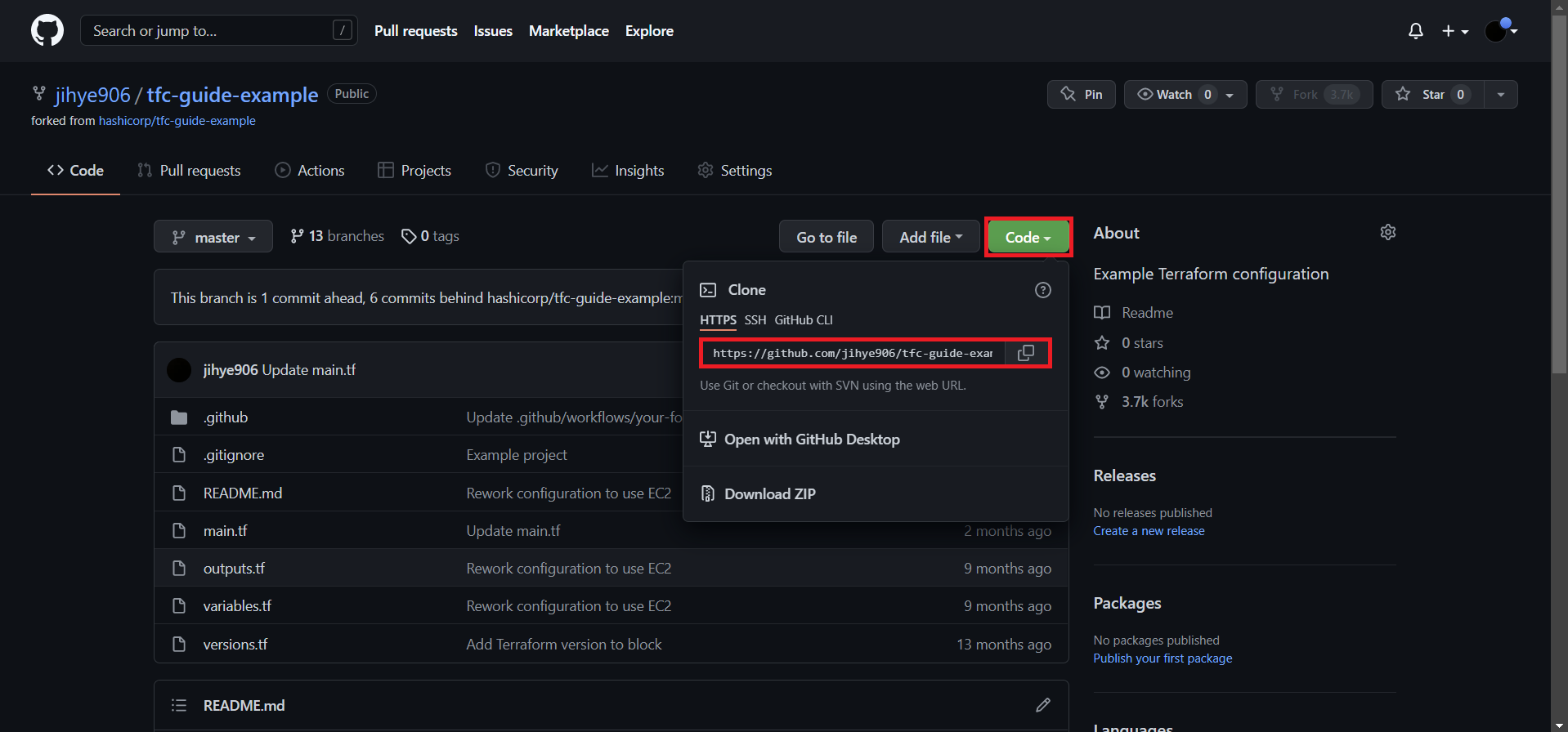This screenshot has height=732, width=1568.
Task: Open the notifications bell
Action: tap(1416, 31)
